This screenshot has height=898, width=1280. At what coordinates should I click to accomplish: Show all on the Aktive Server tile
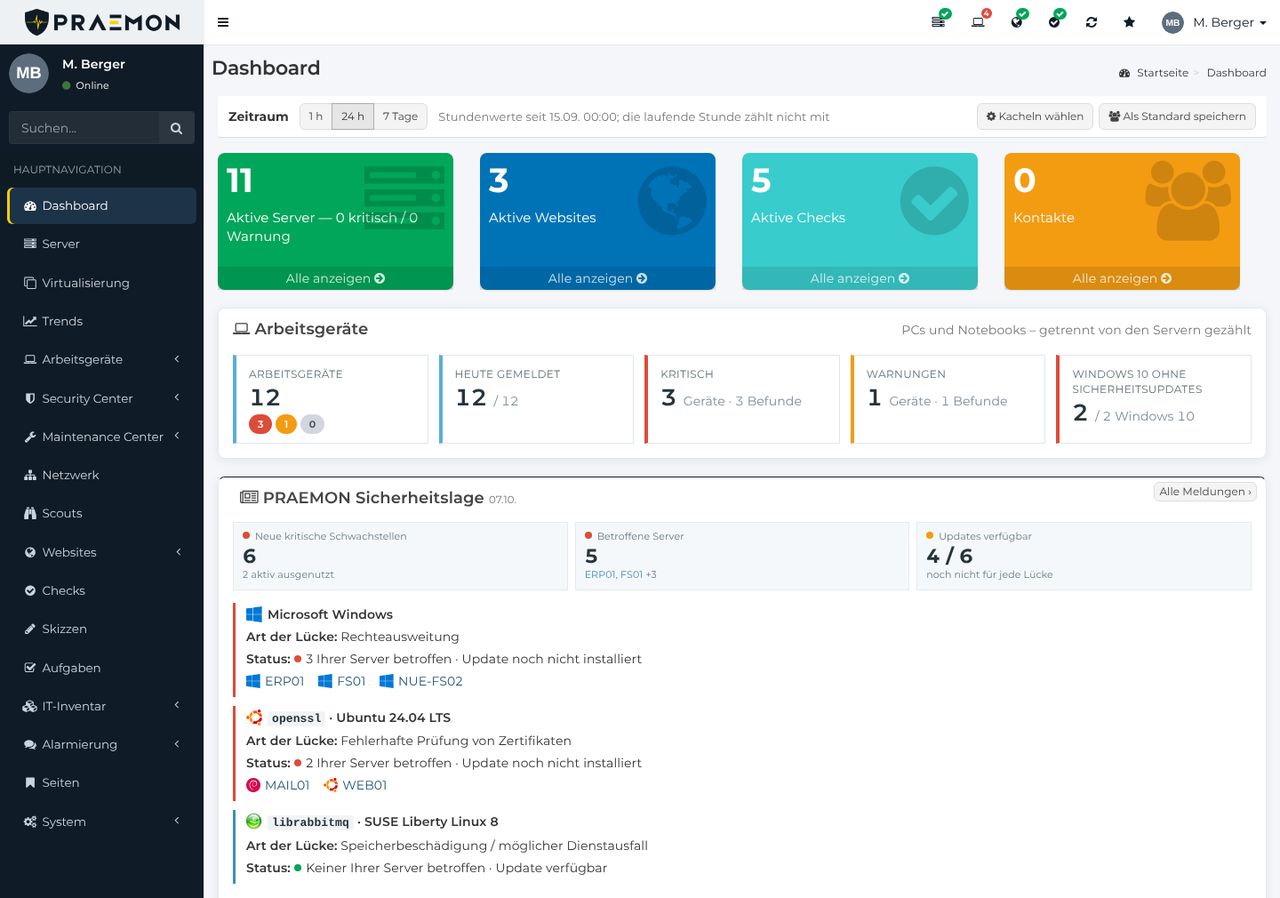(335, 278)
